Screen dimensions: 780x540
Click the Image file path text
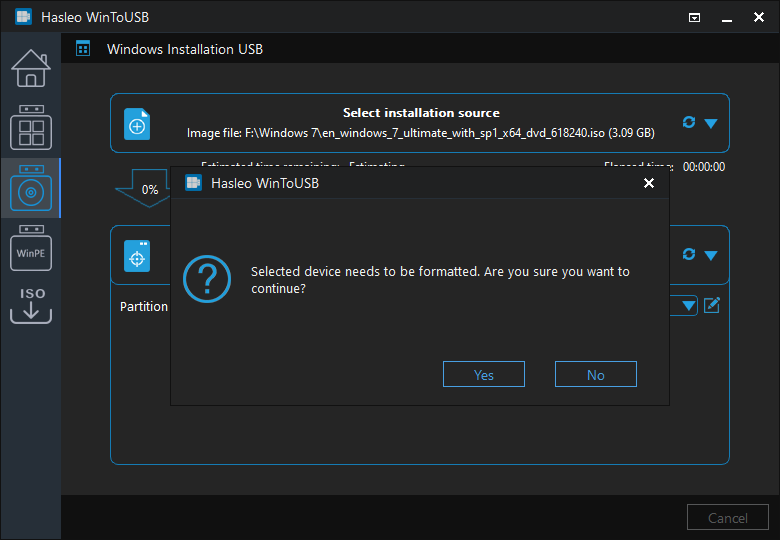click(421, 133)
